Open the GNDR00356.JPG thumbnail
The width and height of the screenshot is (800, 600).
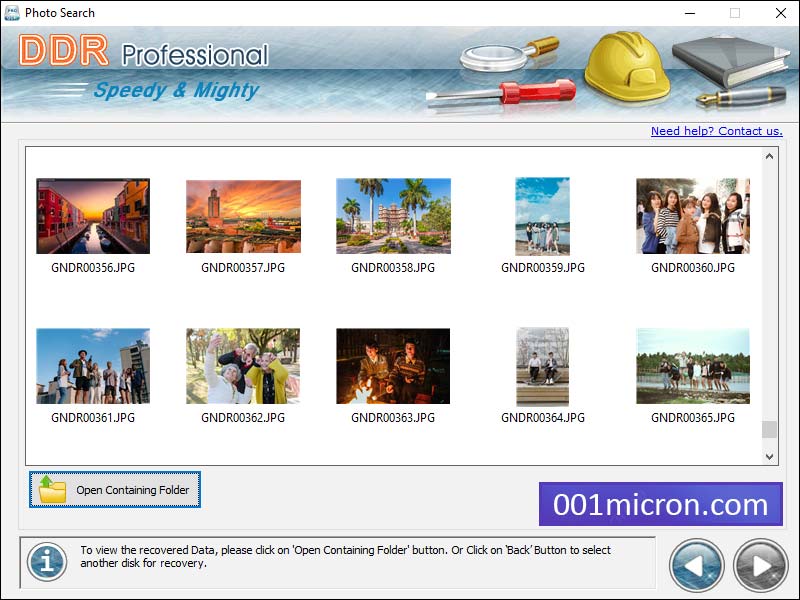pos(92,216)
